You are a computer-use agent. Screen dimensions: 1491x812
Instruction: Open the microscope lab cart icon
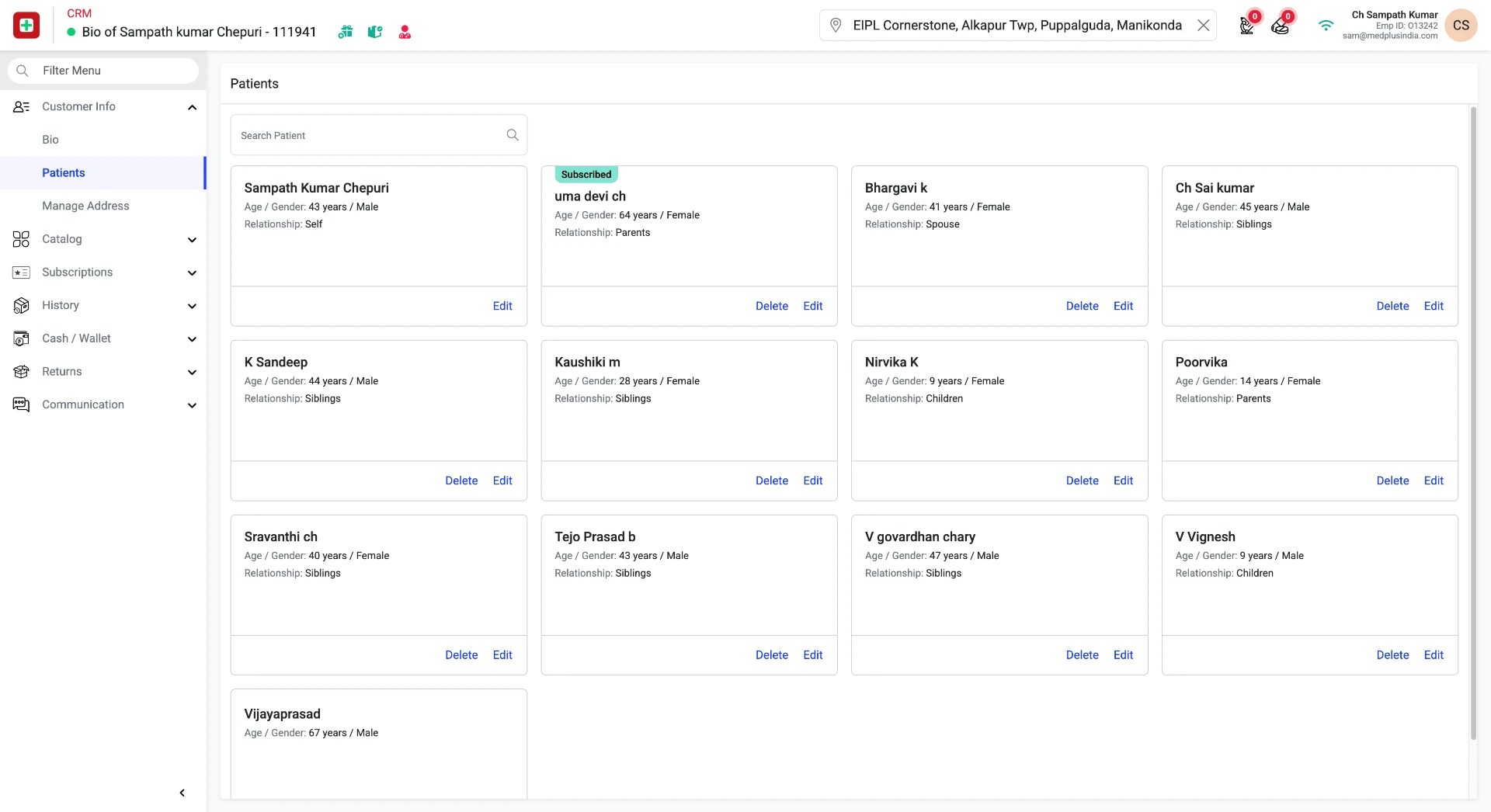pos(1247,26)
